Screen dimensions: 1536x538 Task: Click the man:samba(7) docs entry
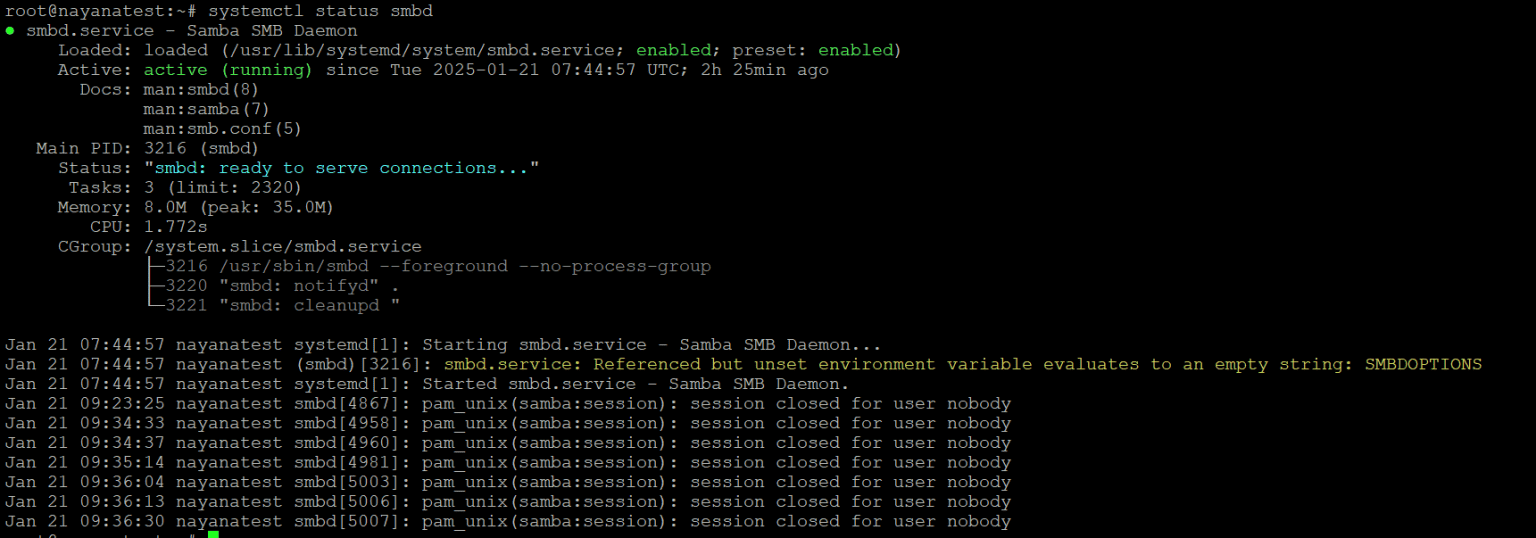pyautogui.click(x=207, y=109)
